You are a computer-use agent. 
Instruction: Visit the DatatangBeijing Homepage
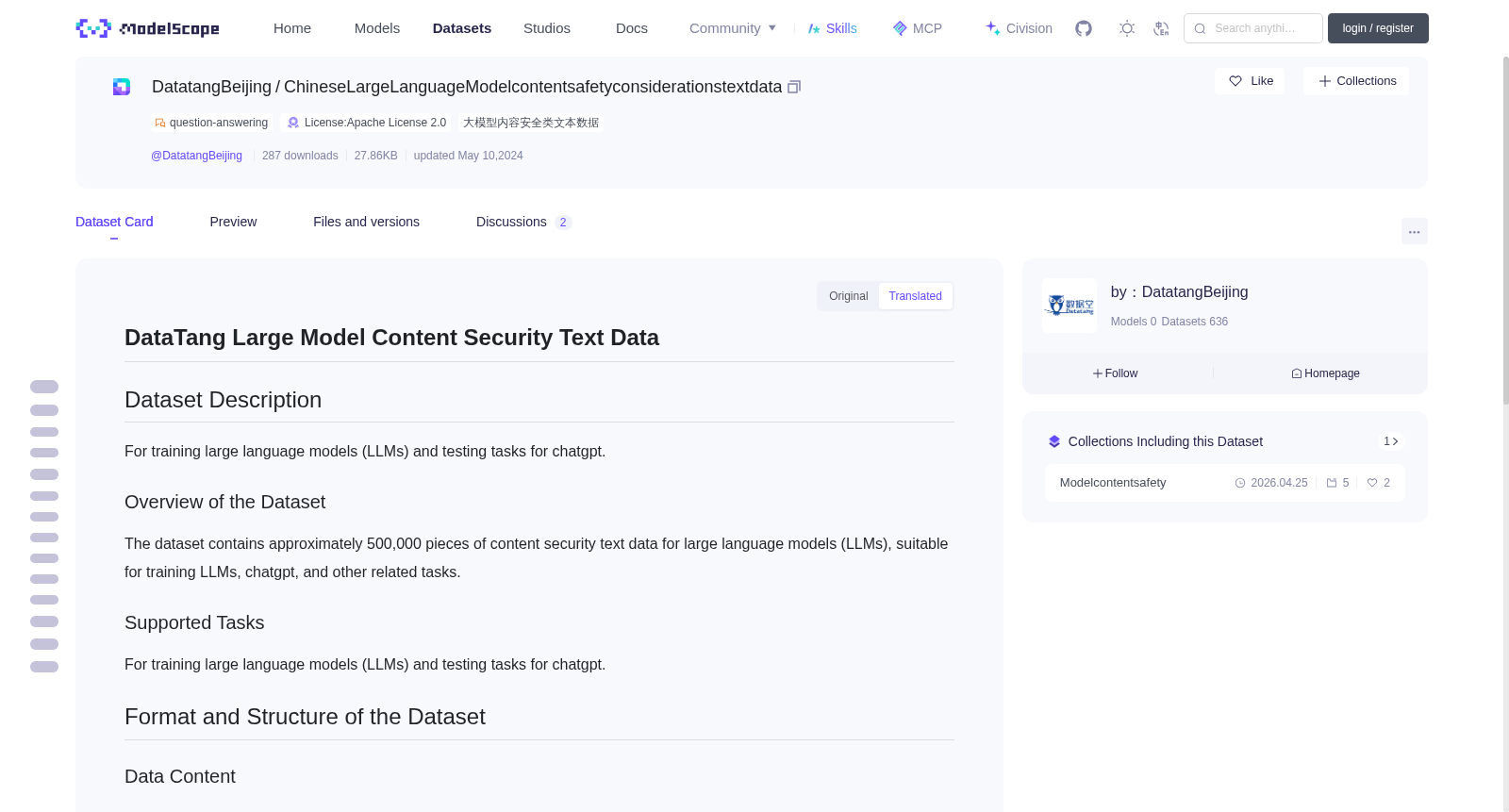[1325, 373]
